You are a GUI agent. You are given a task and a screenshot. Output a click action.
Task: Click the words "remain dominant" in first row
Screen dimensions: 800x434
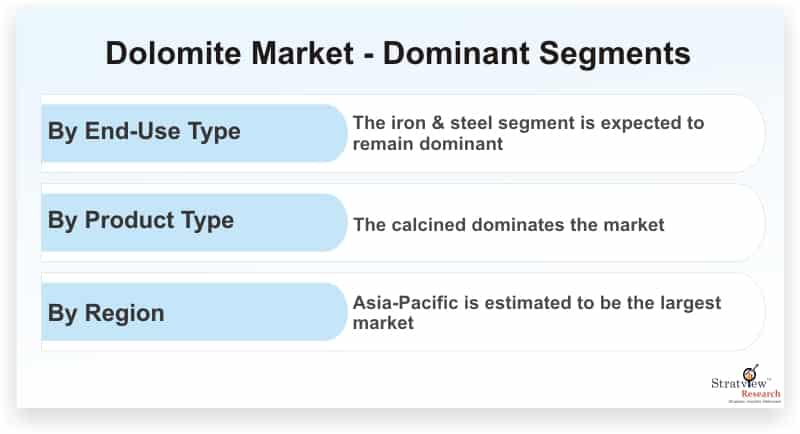[x=427, y=144]
